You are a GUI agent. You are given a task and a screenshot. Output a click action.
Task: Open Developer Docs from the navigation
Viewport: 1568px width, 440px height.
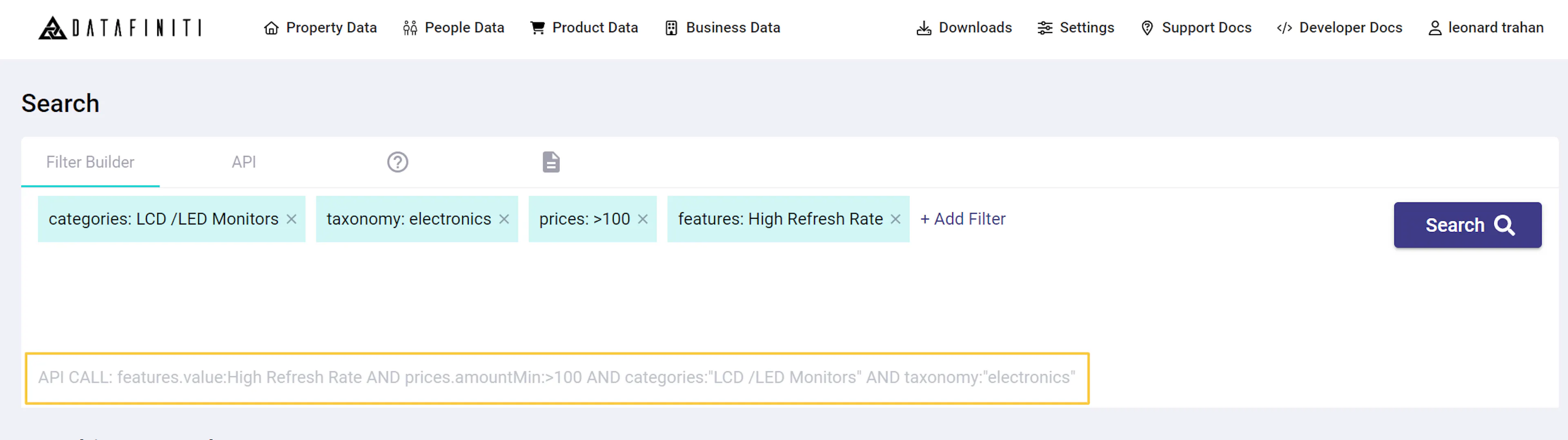1339,27
